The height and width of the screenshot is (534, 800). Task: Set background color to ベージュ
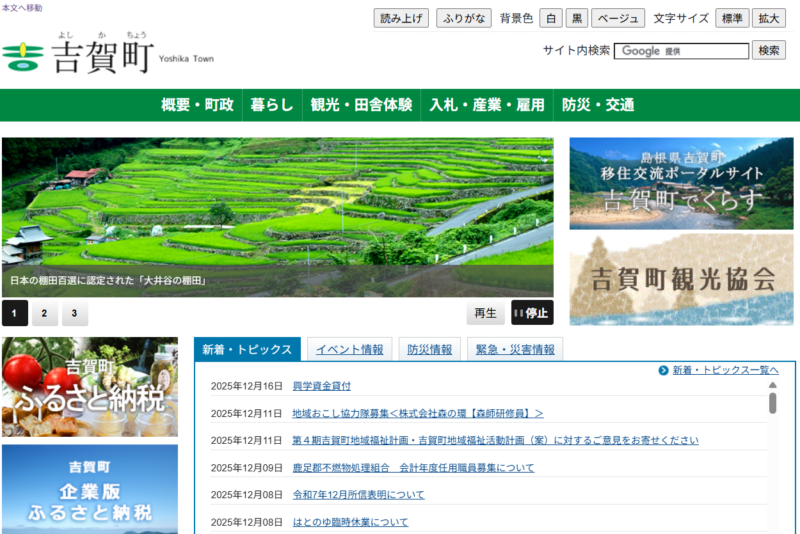coord(618,18)
